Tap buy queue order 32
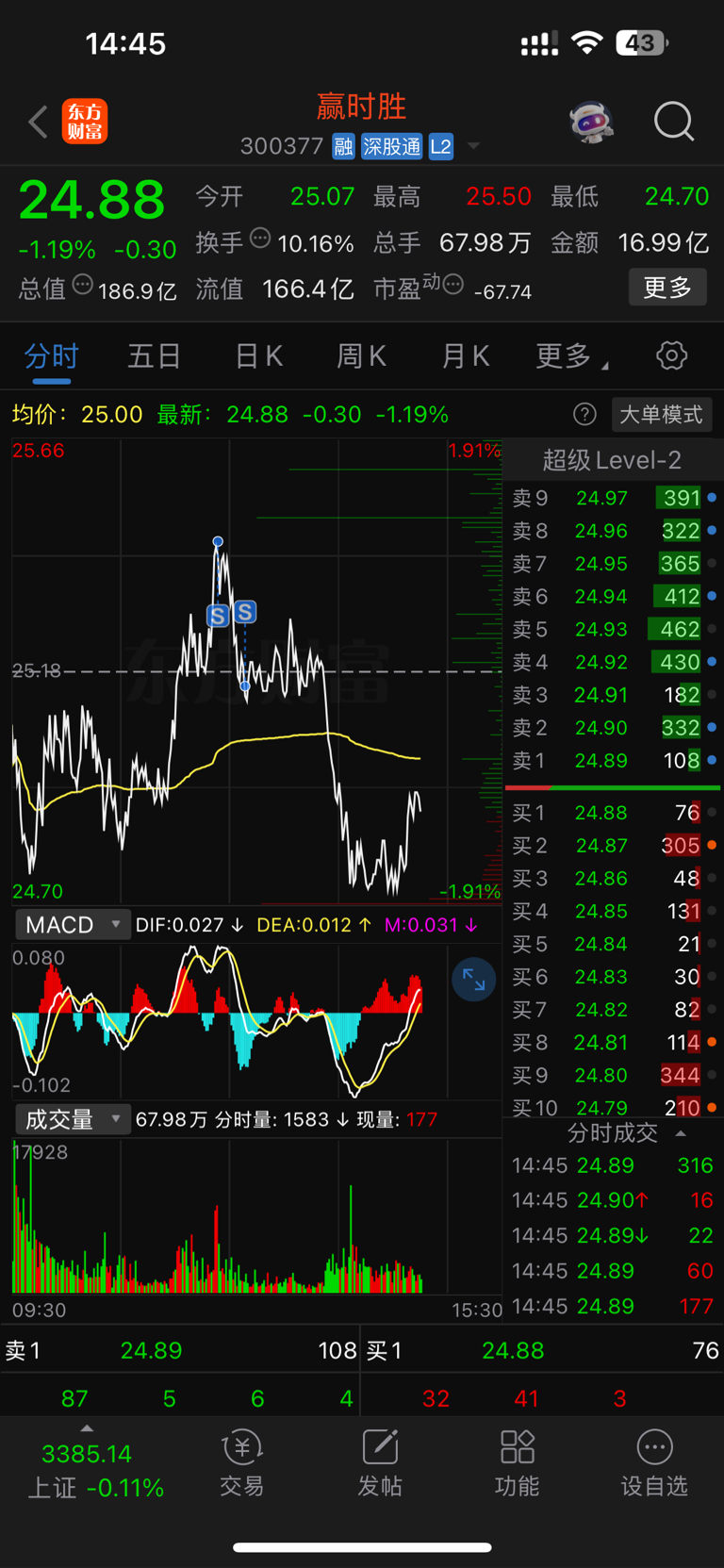 (x=436, y=1398)
